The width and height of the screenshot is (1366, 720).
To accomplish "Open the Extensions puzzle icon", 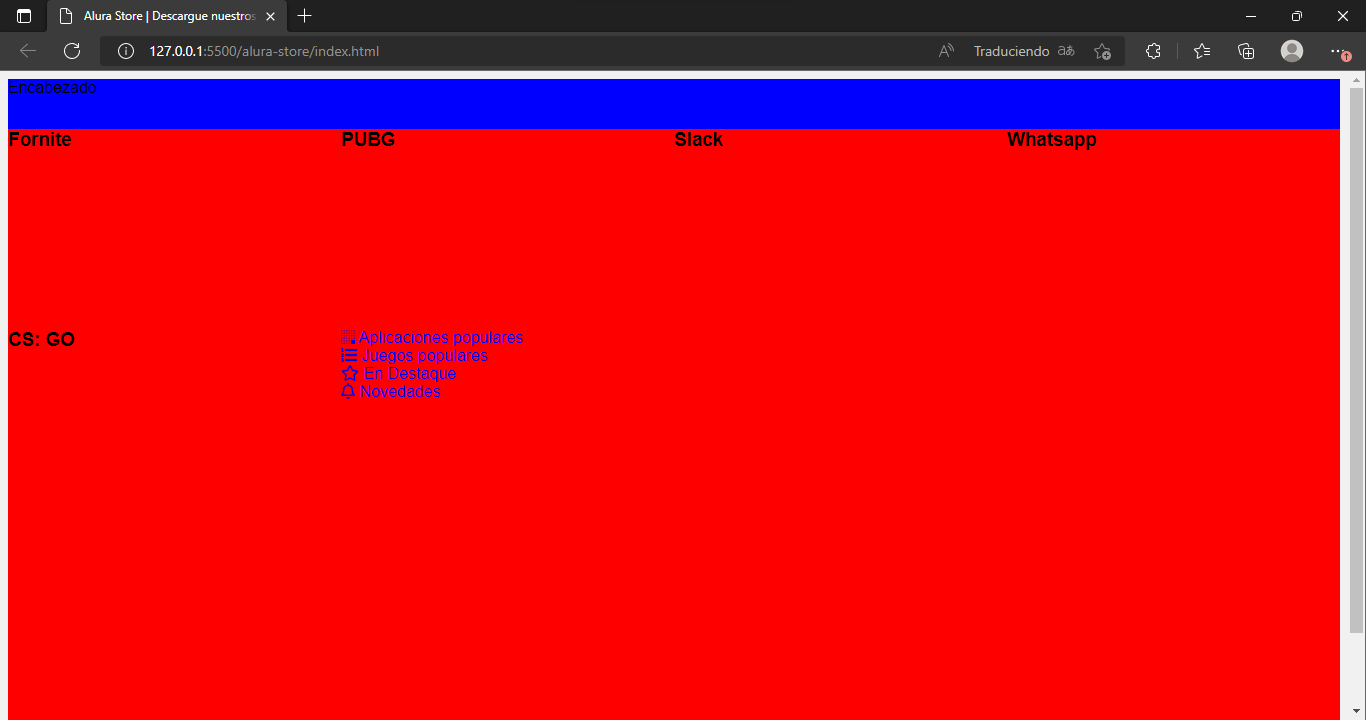I will pyautogui.click(x=1153, y=51).
